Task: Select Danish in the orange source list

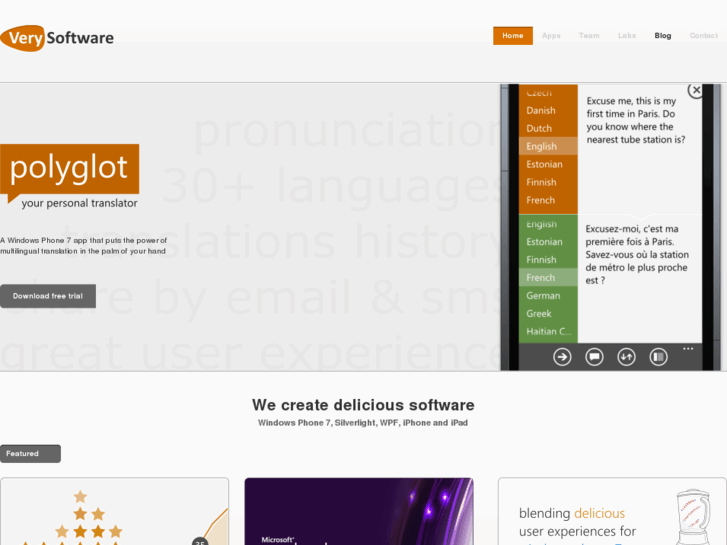Action: pos(548,110)
